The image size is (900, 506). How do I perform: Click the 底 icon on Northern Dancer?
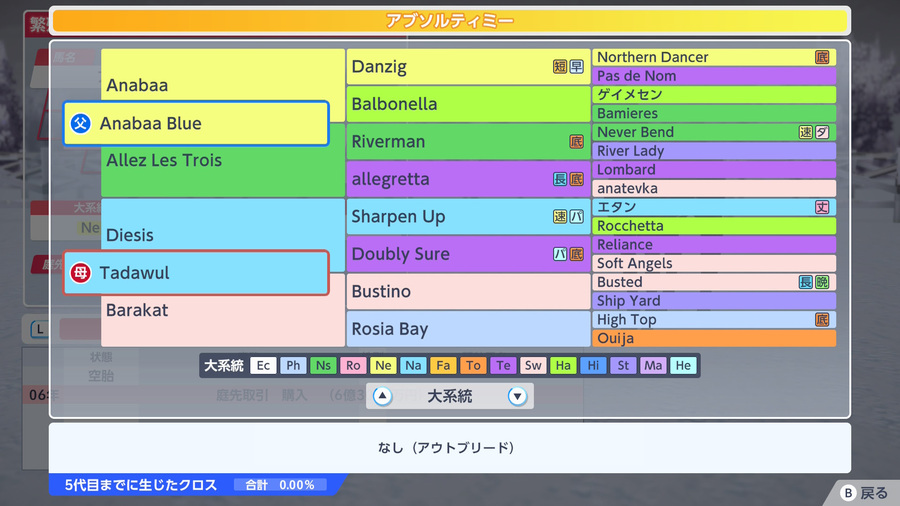822,57
